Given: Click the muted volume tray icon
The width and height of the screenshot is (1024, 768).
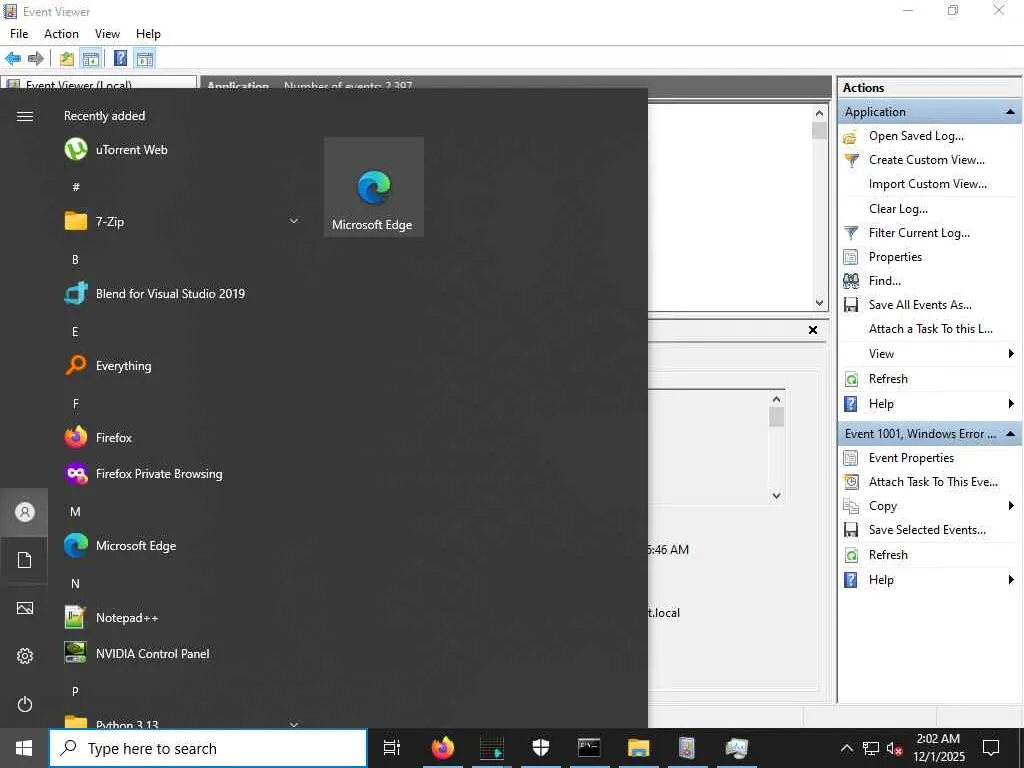Looking at the screenshot, I should [894, 748].
